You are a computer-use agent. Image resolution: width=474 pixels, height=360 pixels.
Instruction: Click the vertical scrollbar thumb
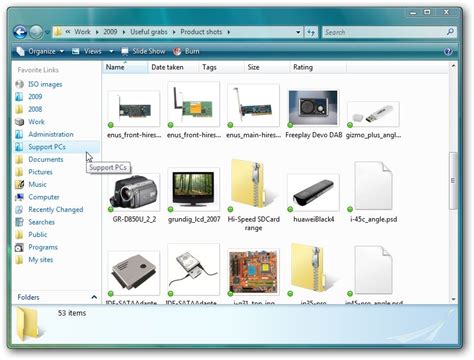point(453,180)
